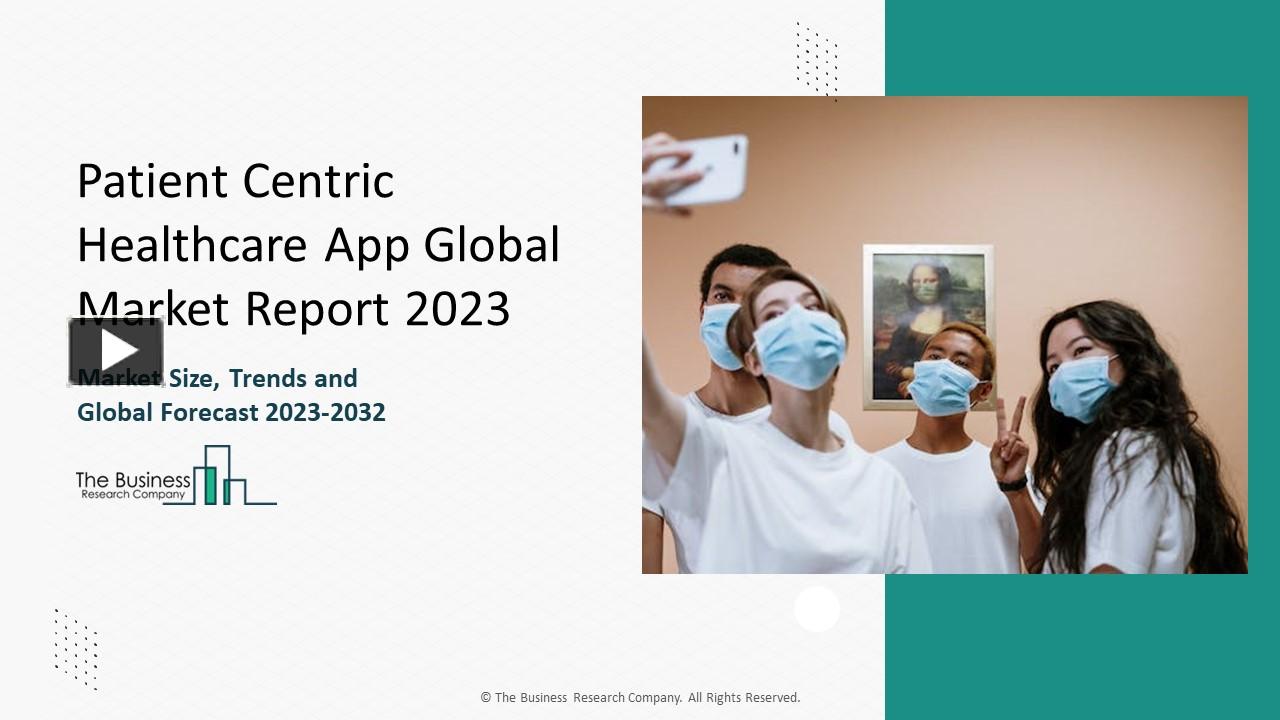The width and height of the screenshot is (1280, 720).
Task: Click the copyright notice at the bottom
Action: (x=639, y=697)
